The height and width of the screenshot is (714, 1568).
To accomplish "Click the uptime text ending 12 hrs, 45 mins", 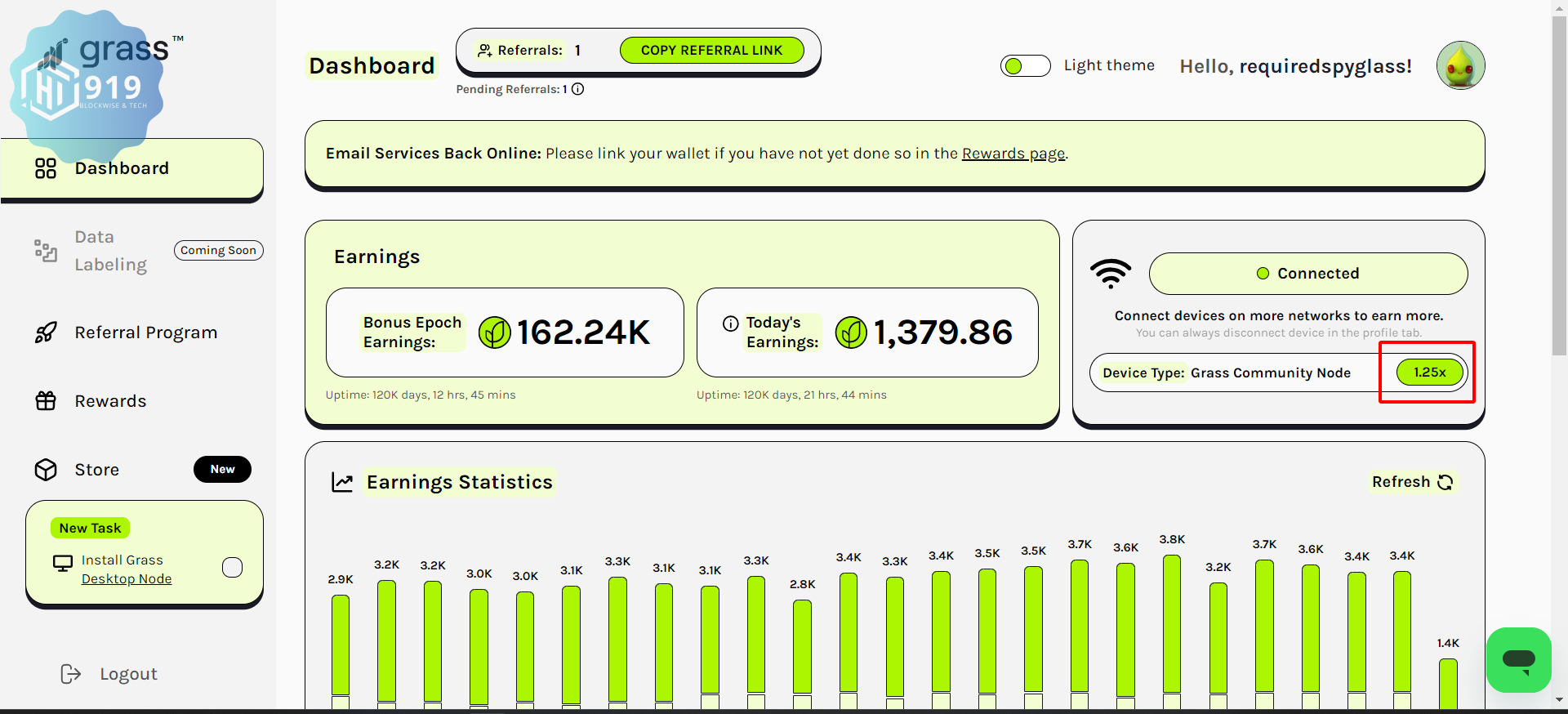I will [421, 395].
